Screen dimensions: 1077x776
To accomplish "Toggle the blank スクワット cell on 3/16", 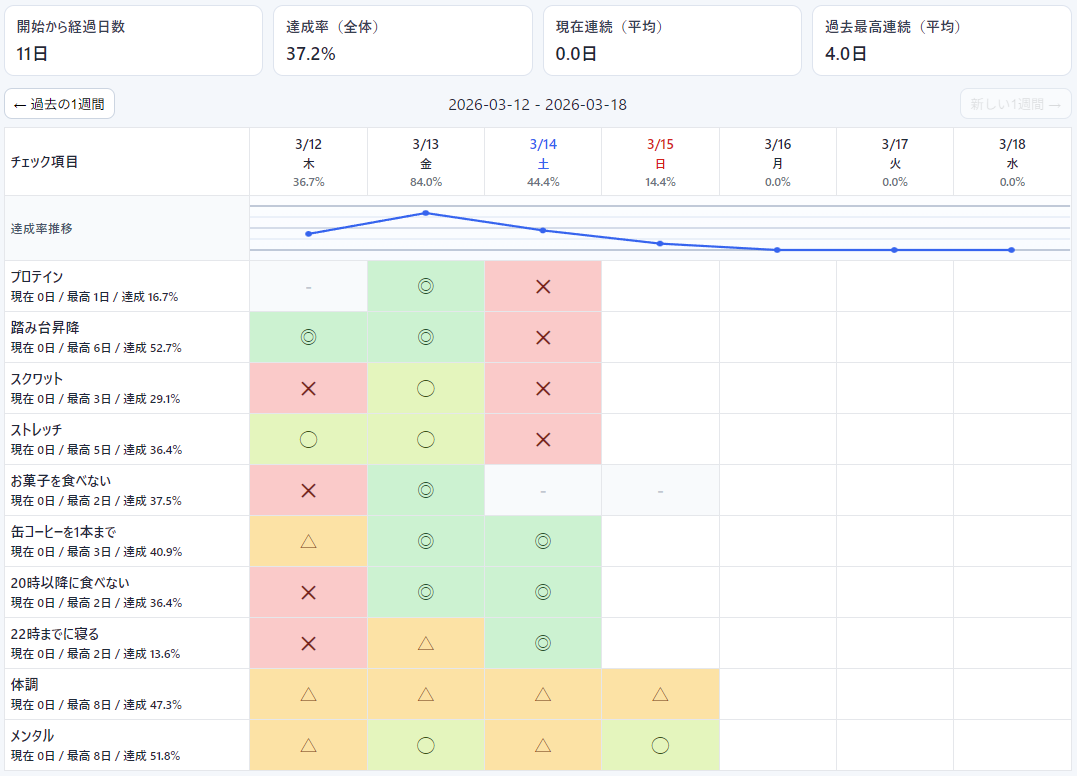I will click(778, 388).
